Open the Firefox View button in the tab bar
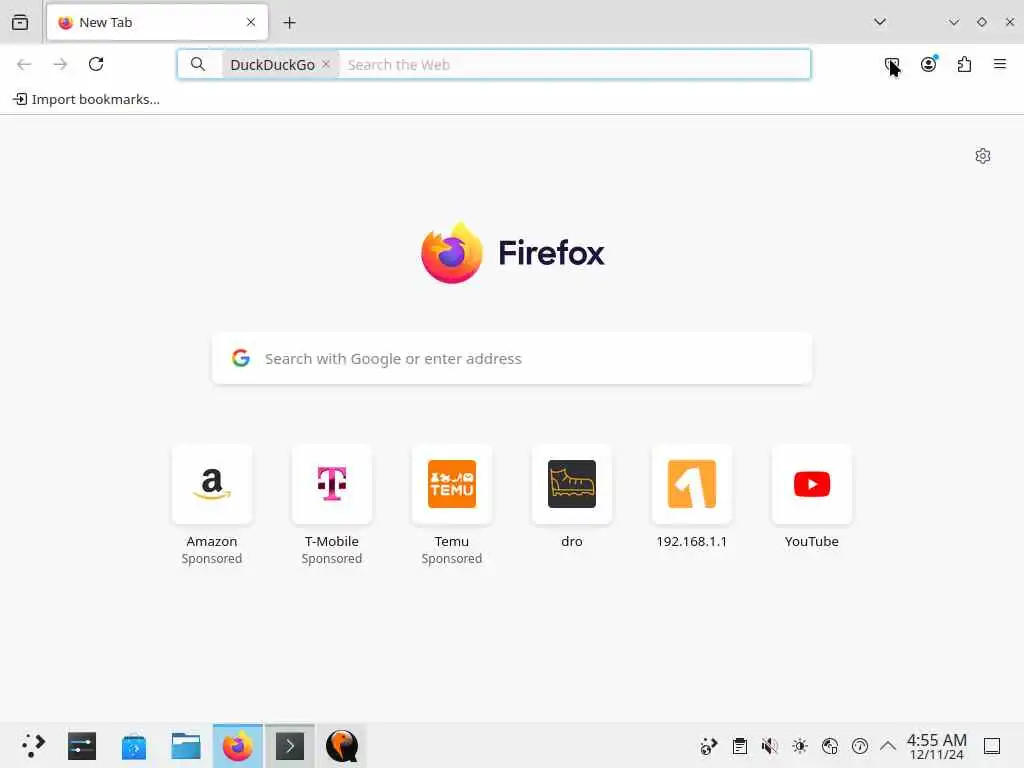The image size is (1024, 768). point(20,22)
